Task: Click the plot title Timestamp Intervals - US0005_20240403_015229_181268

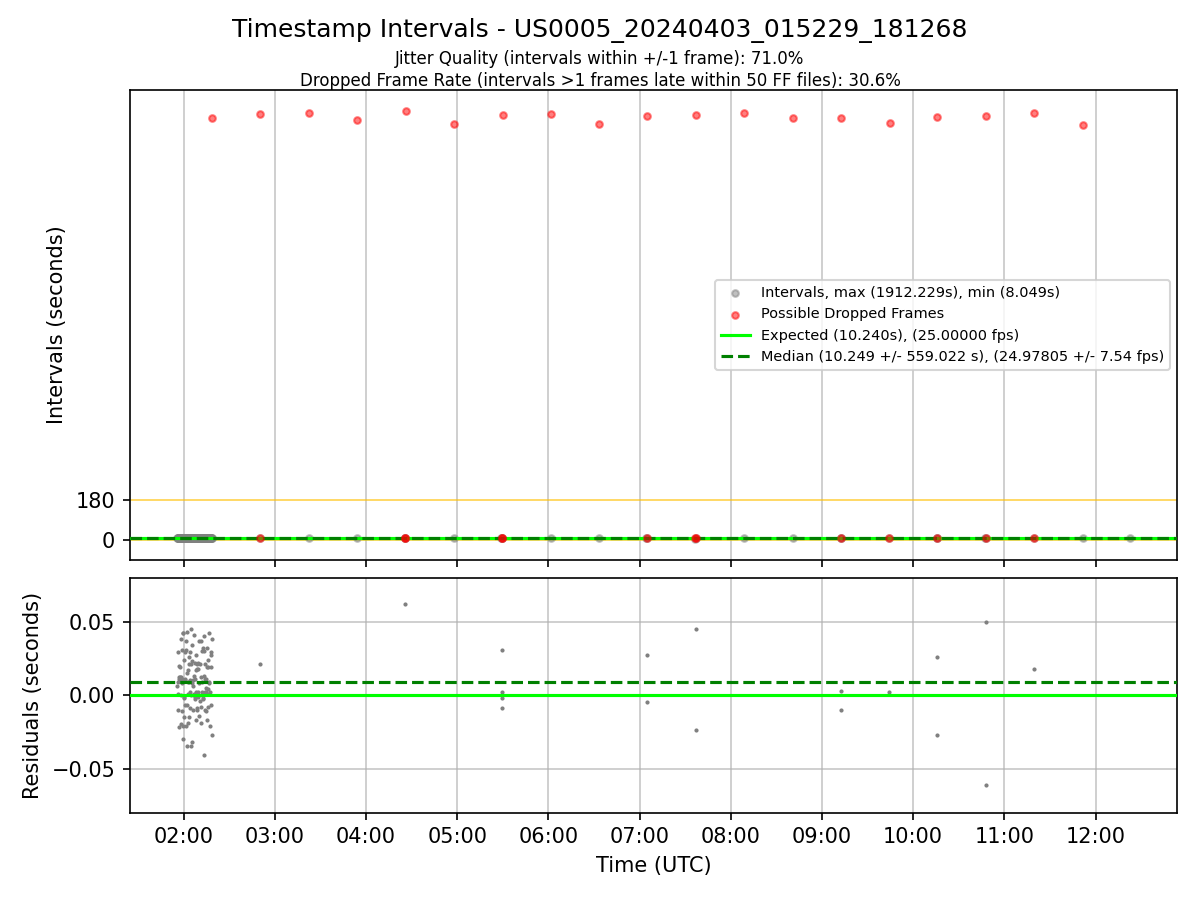Action: click(599, 29)
